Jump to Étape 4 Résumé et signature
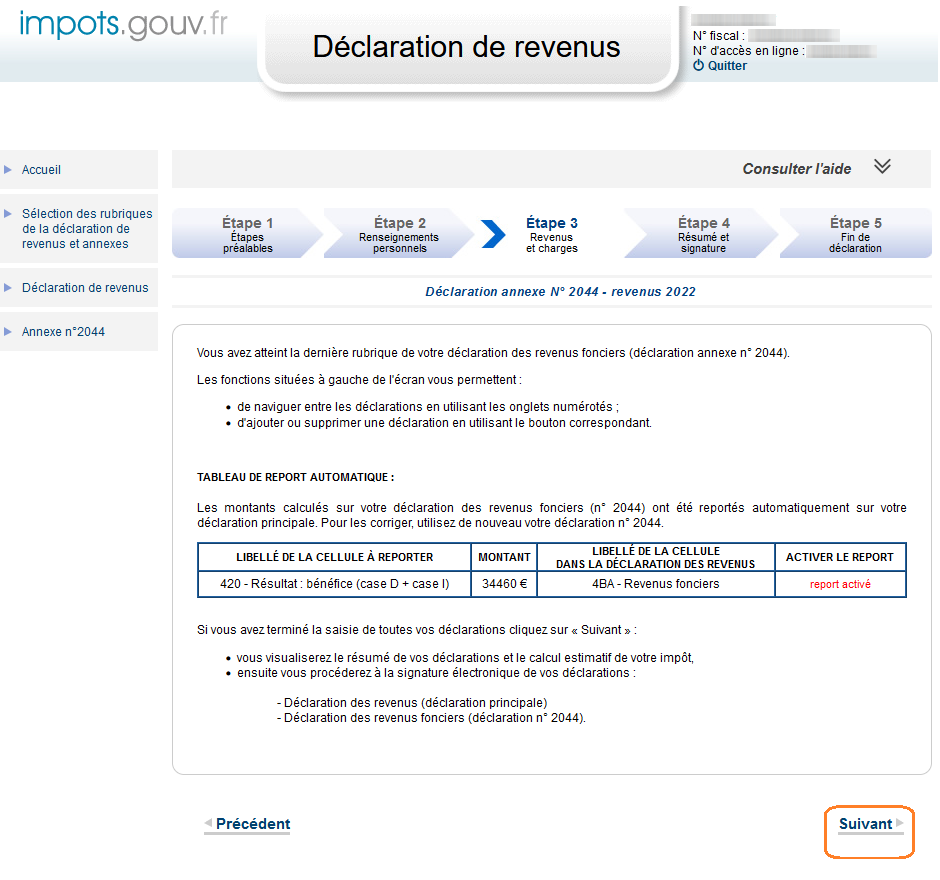The width and height of the screenshot is (940, 880). pos(703,234)
